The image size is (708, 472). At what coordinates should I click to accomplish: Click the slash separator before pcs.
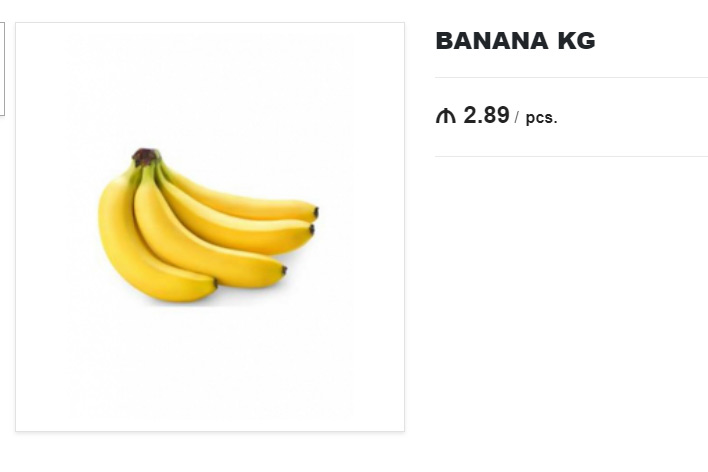click(x=517, y=118)
